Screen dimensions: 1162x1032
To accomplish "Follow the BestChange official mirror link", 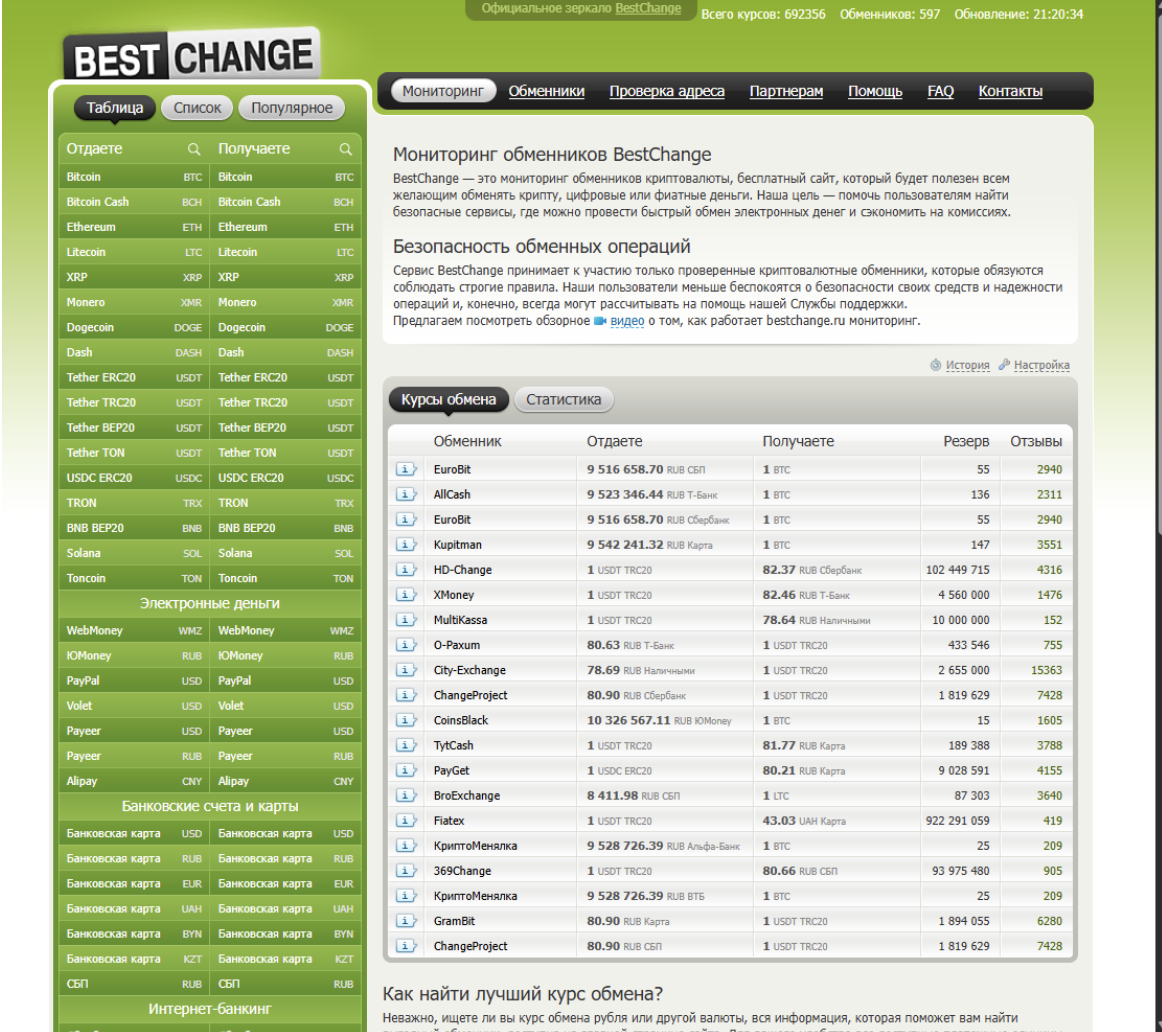I will point(648,8).
